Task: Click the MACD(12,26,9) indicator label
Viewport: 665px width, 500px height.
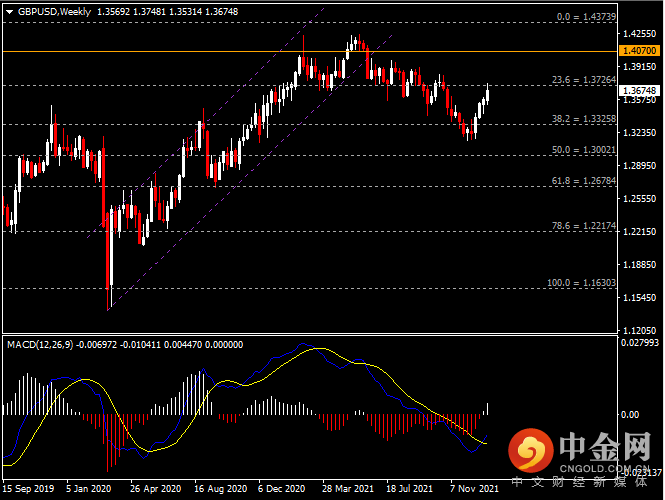Action: click(40, 345)
